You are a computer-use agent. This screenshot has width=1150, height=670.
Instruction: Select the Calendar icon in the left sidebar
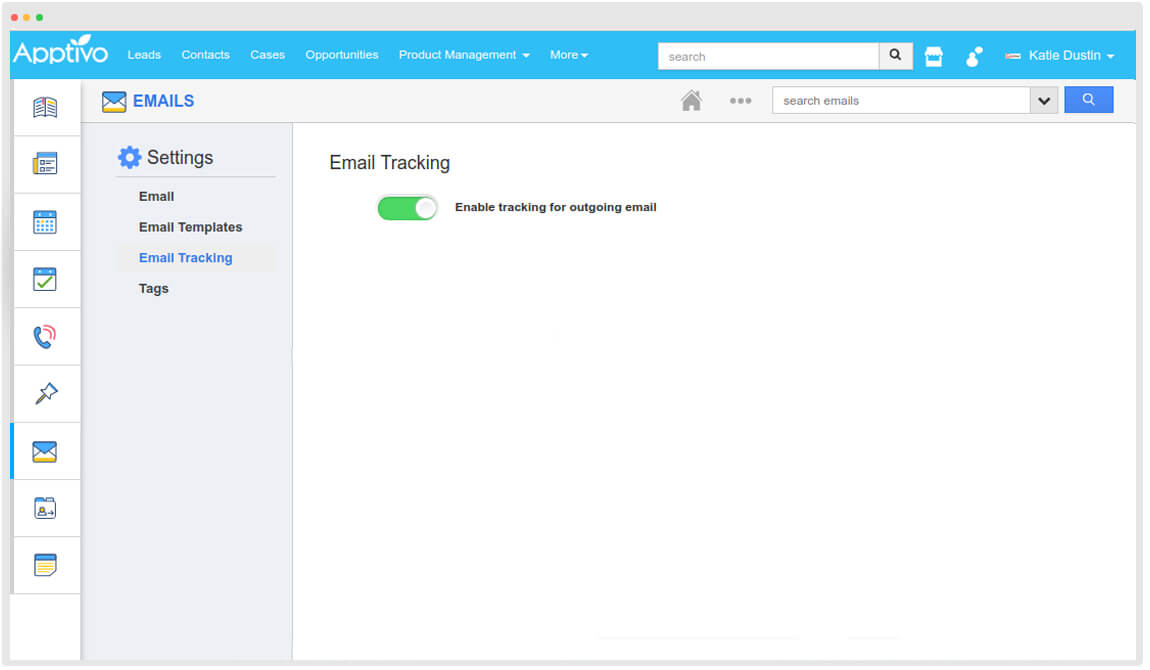[46, 221]
